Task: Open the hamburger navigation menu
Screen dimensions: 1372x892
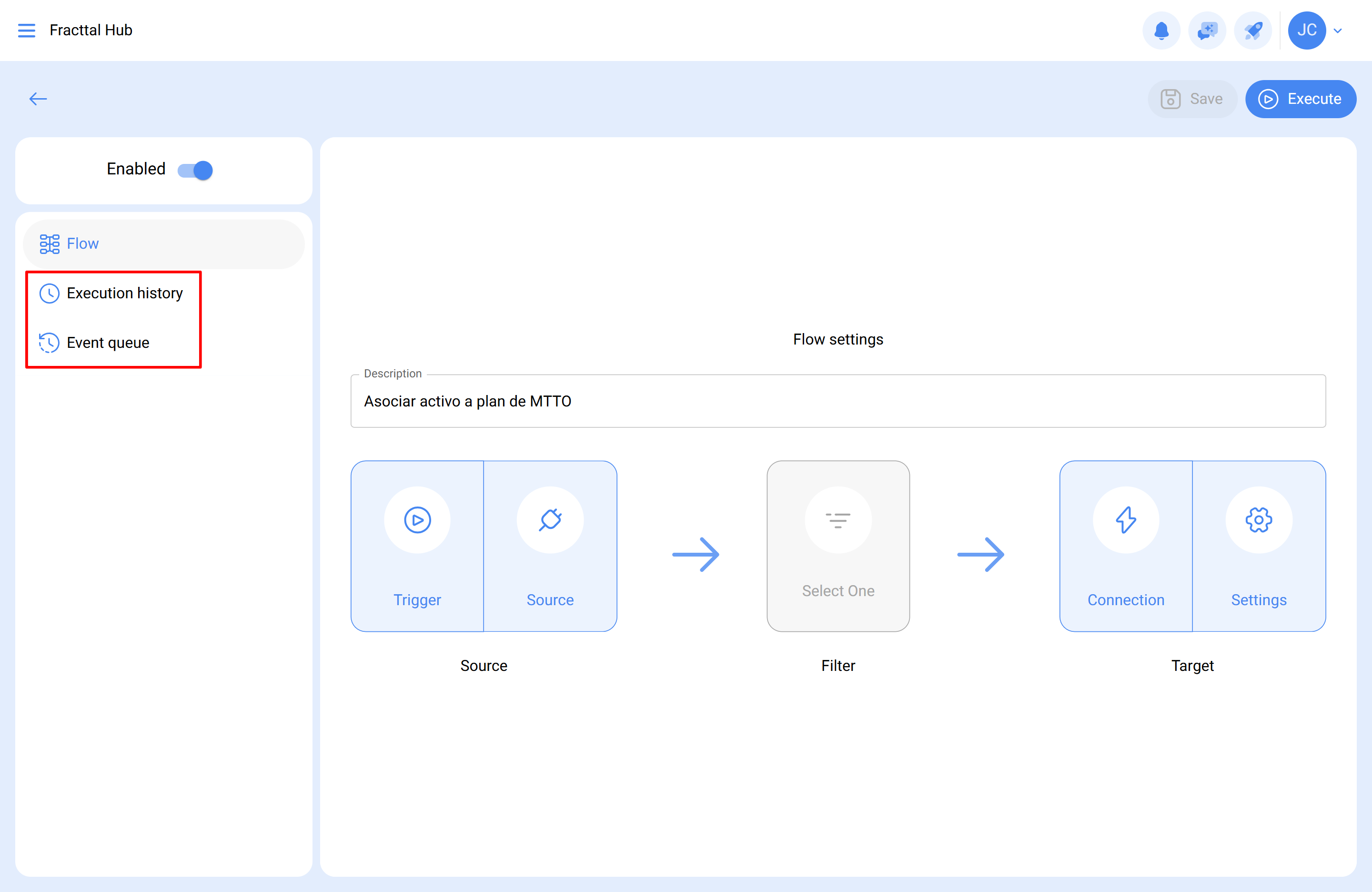Action: (27, 30)
